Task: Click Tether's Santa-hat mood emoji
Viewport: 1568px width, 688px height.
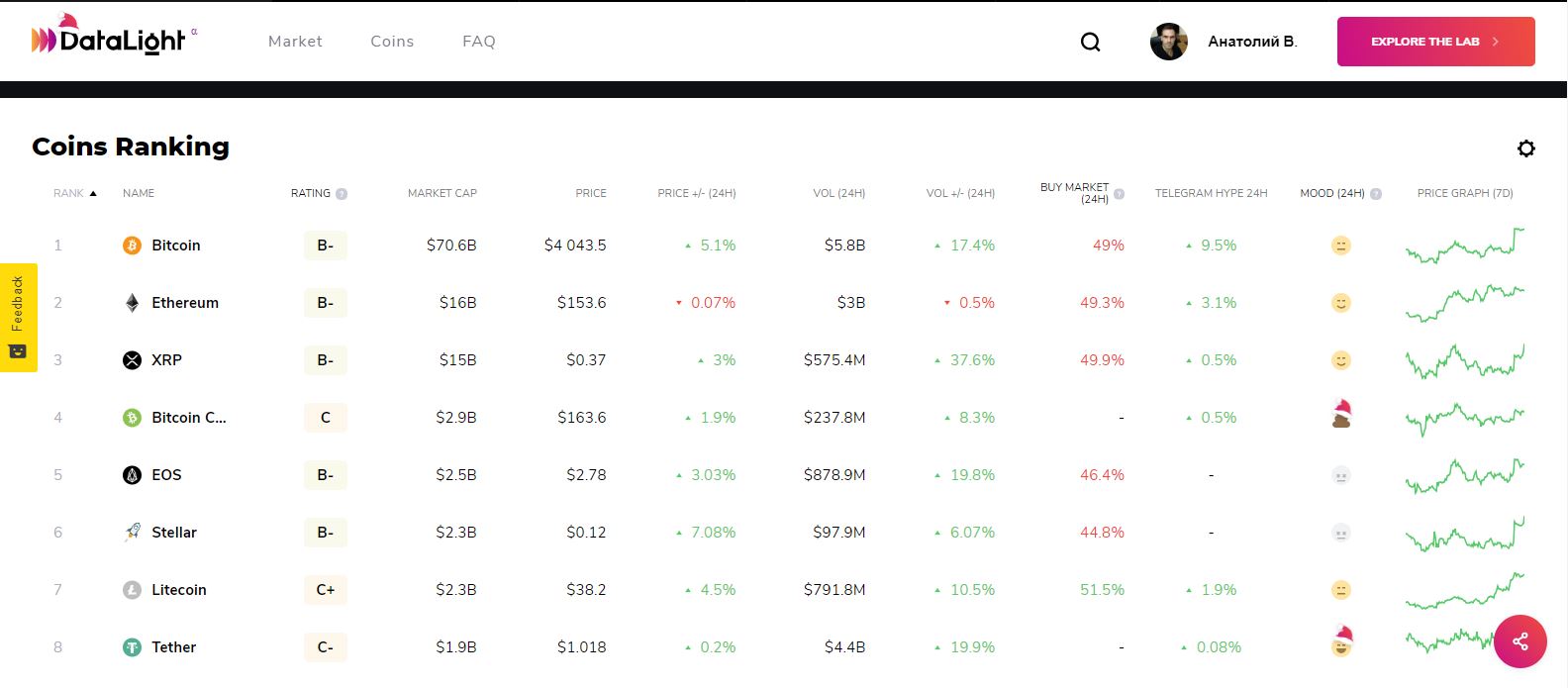Action: click(x=1341, y=642)
